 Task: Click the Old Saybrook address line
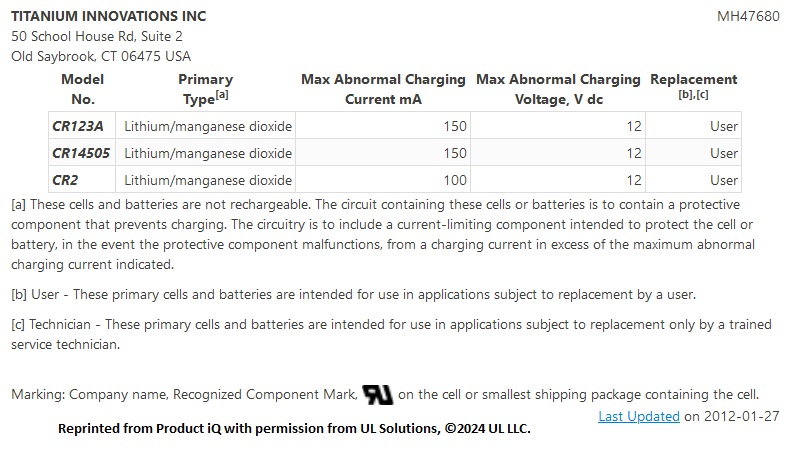point(101,56)
